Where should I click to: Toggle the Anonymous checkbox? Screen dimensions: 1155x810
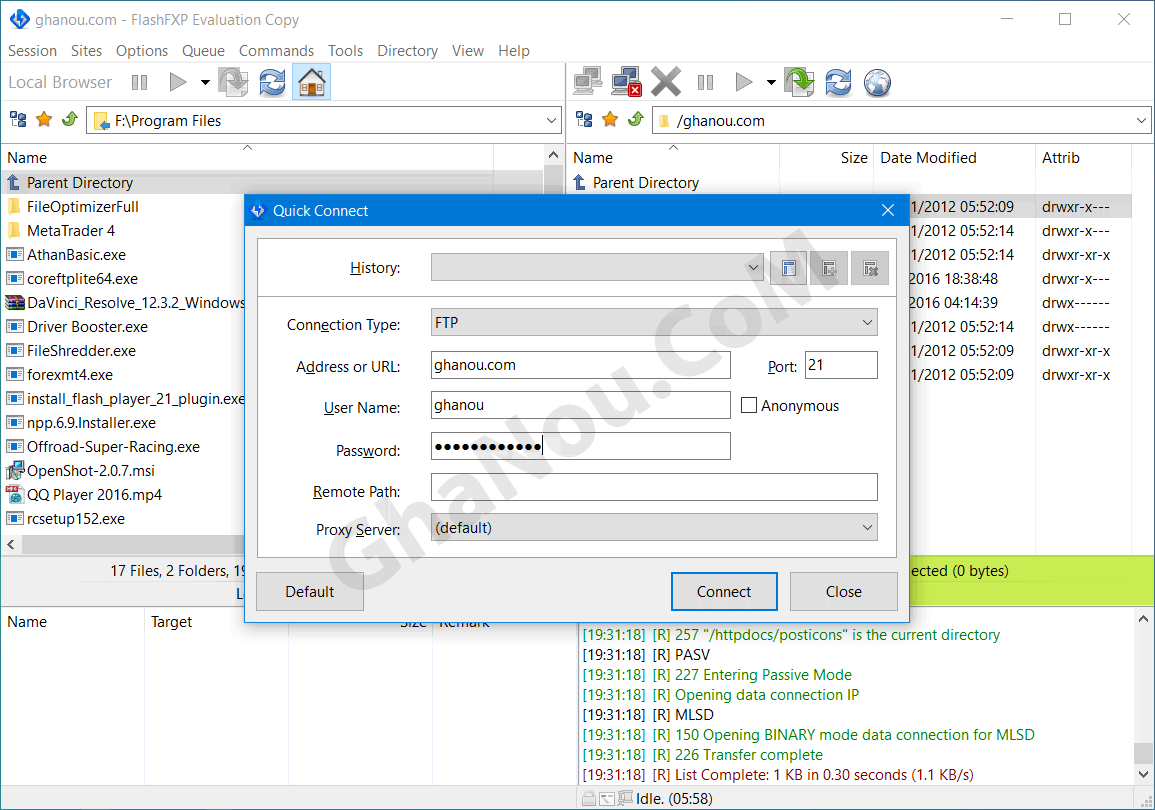click(x=749, y=406)
